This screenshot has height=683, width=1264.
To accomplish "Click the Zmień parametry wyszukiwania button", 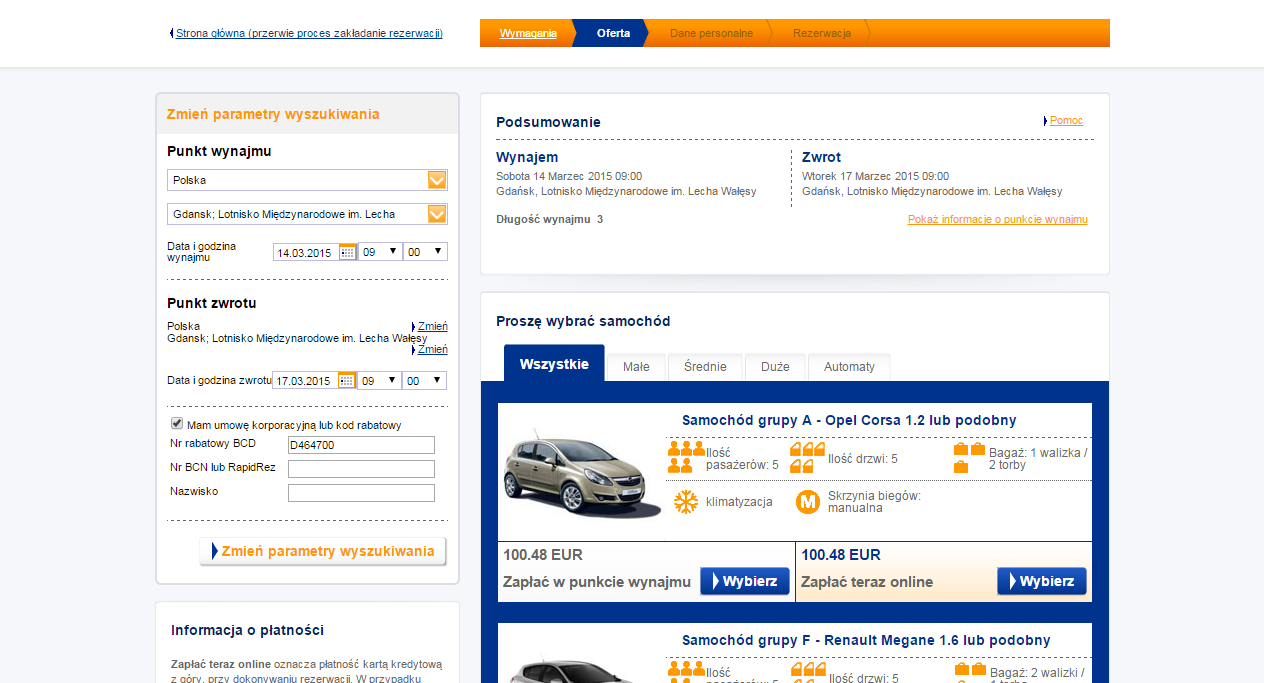I will tap(323, 551).
